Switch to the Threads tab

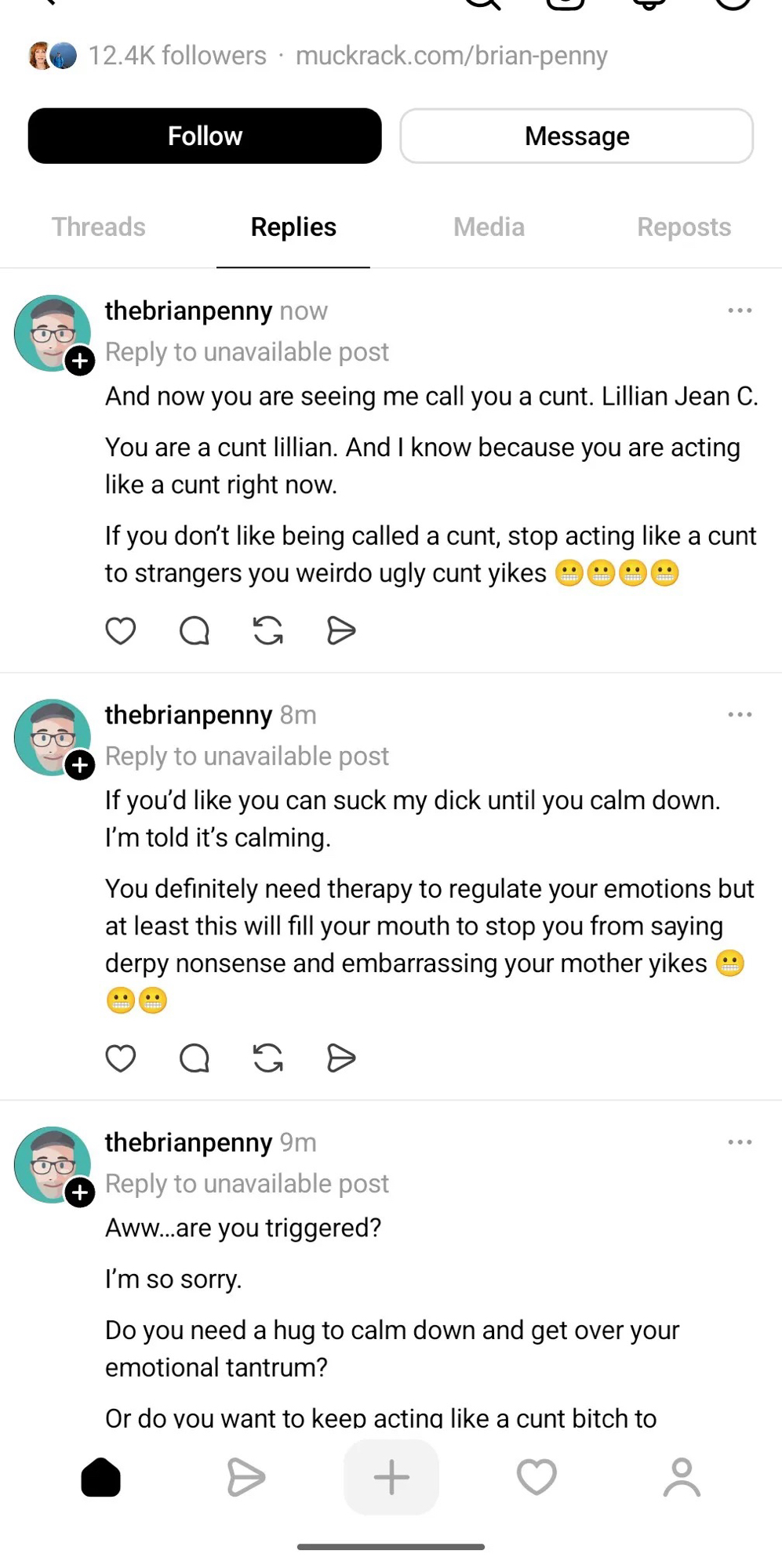pos(99,227)
